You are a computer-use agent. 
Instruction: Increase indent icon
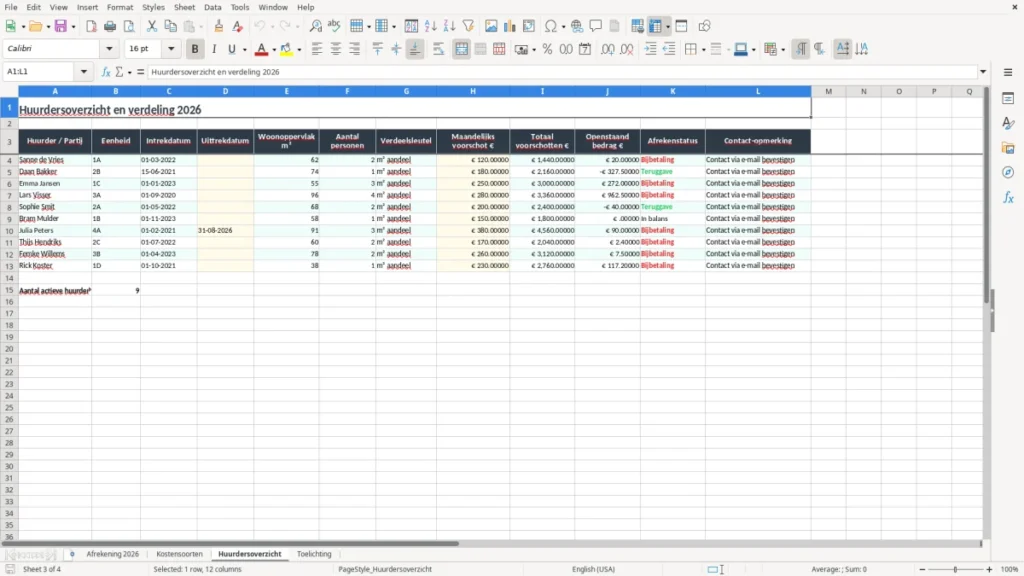coord(650,49)
